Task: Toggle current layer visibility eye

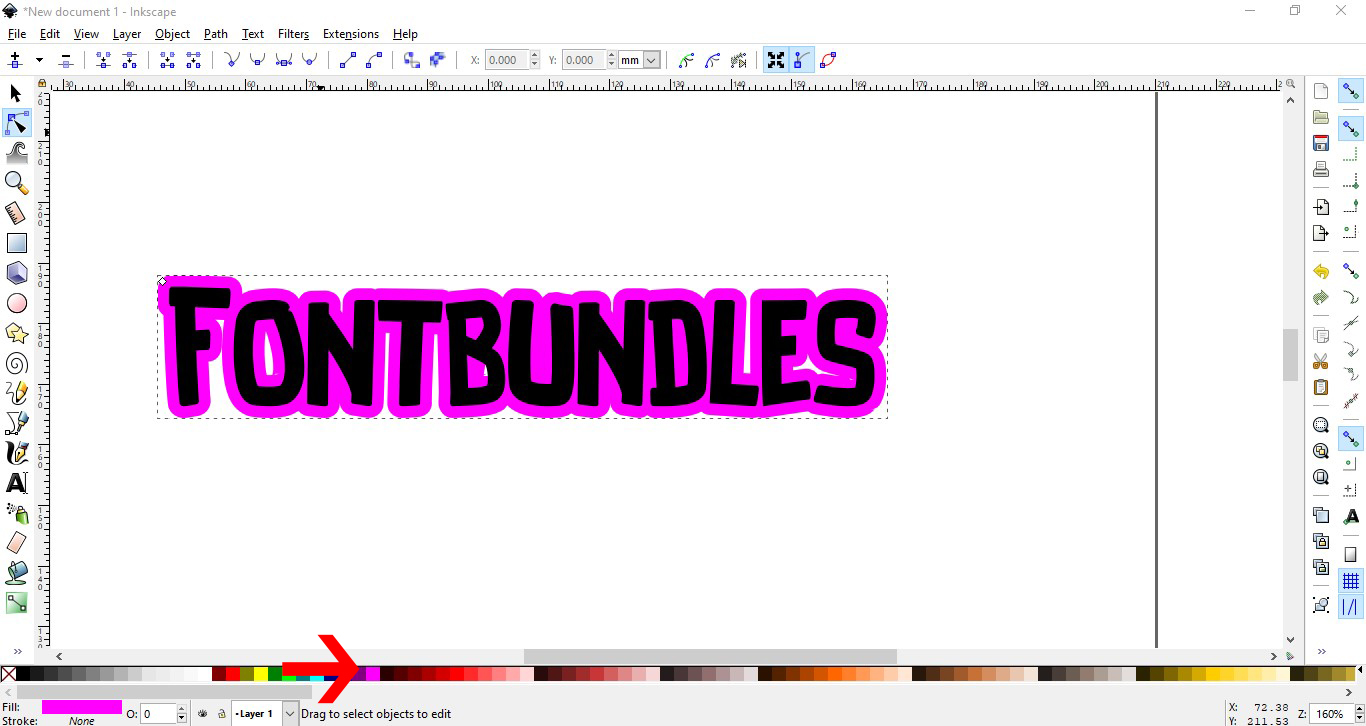Action: click(x=203, y=714)
